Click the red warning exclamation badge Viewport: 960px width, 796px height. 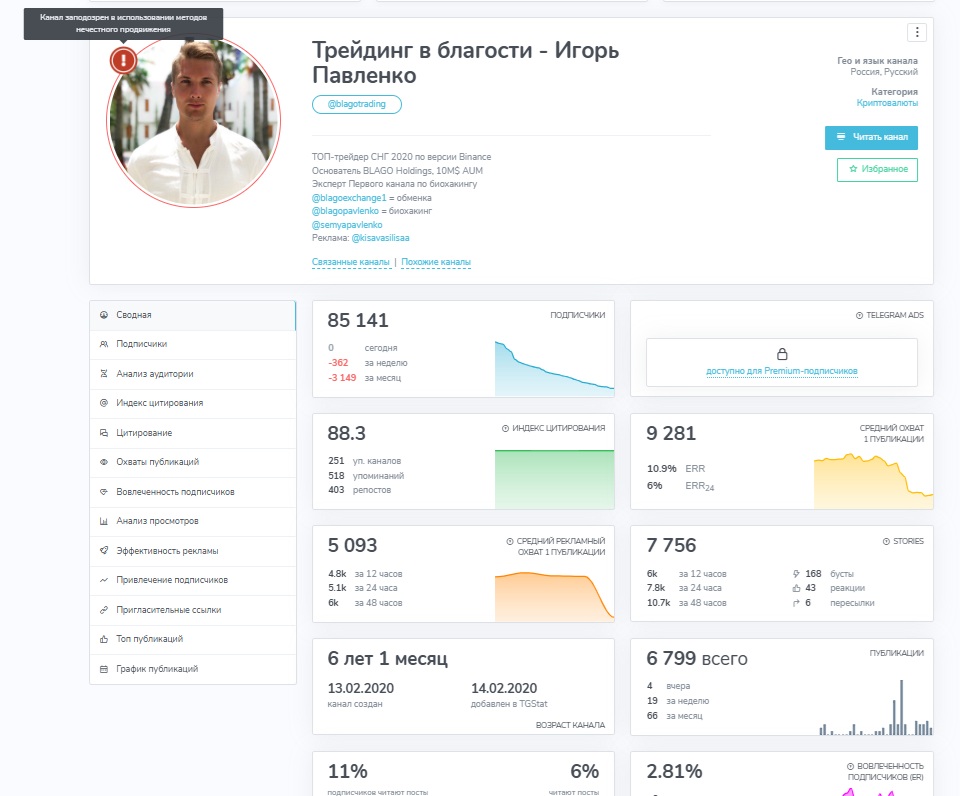[124, 60]
